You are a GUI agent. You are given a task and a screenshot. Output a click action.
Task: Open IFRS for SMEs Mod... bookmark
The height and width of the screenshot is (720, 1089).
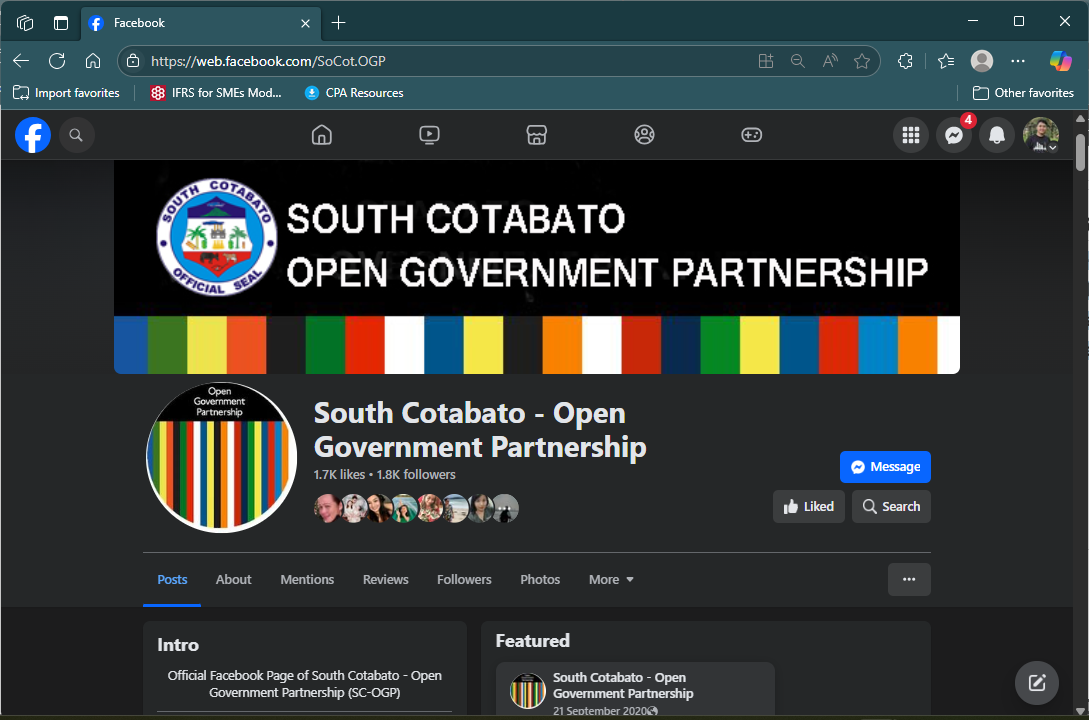click(x=216, y=92)
